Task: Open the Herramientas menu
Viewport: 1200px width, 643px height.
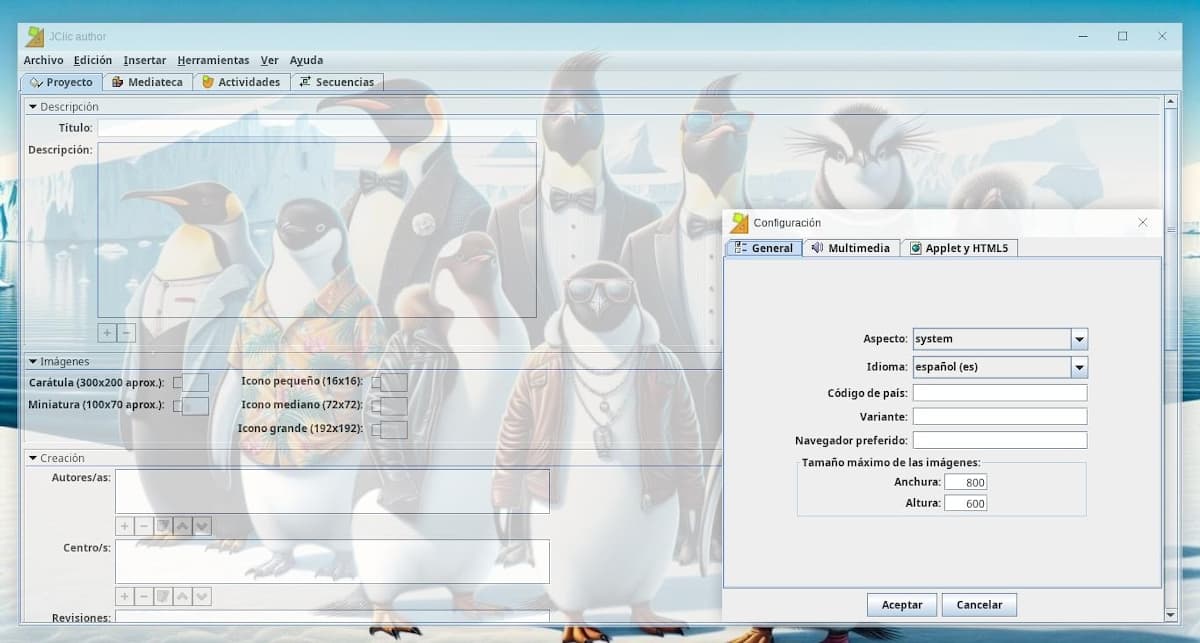Action: [213, 60]
